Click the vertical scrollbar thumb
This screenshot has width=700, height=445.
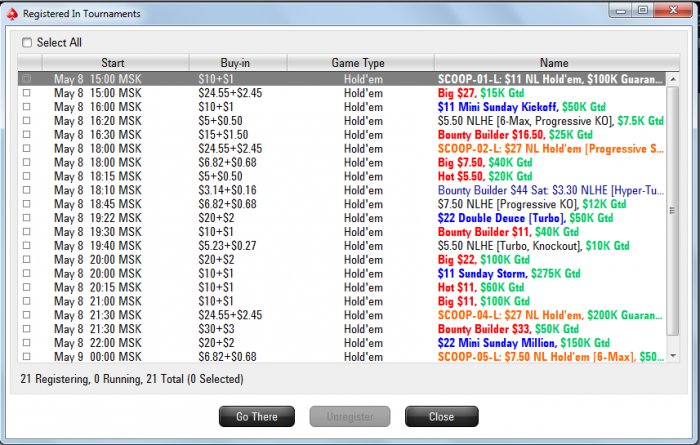(673, 211)
